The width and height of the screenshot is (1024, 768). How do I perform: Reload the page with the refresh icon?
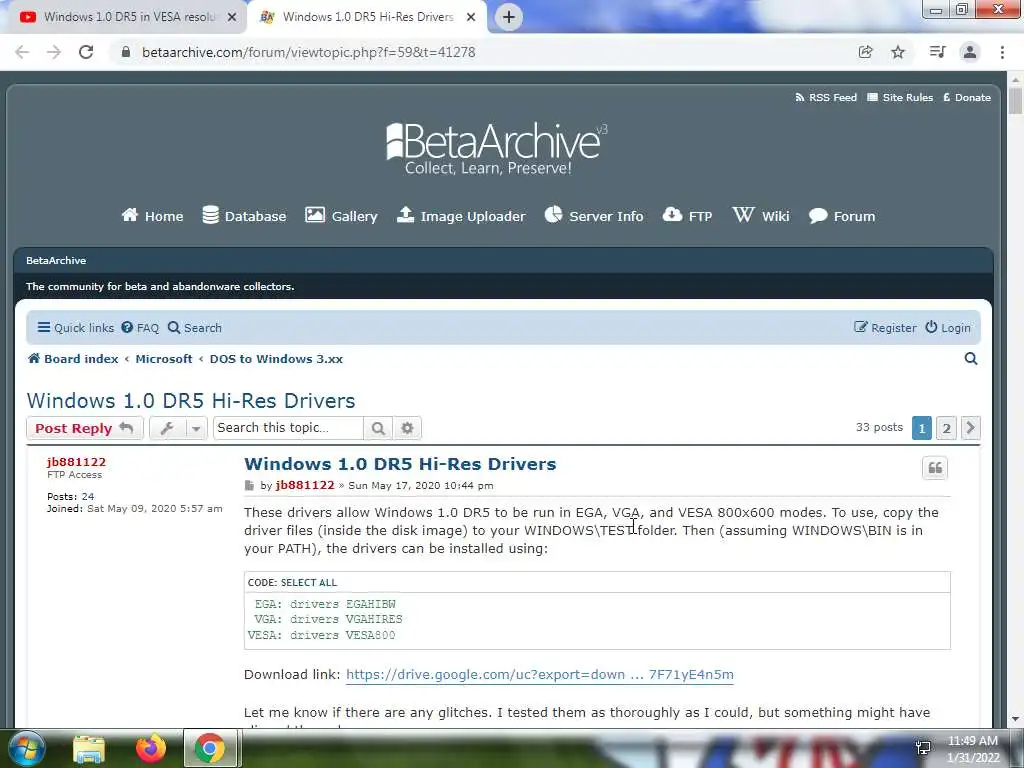point(86,52)
